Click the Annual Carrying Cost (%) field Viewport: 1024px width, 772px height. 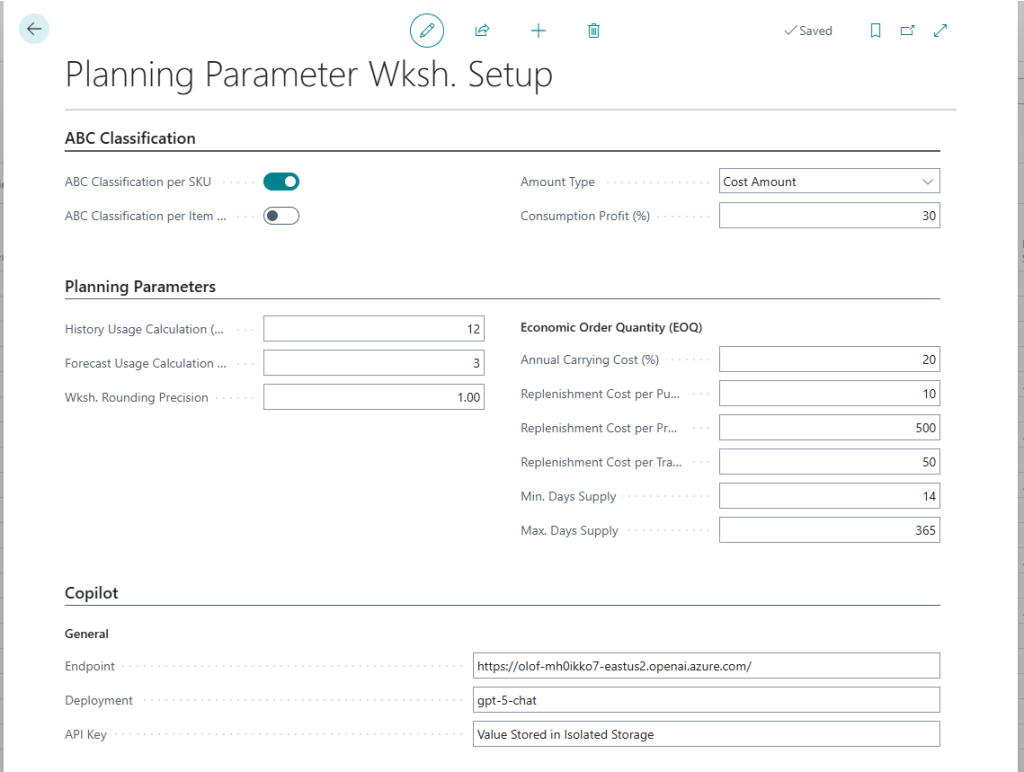pos(829,360)
